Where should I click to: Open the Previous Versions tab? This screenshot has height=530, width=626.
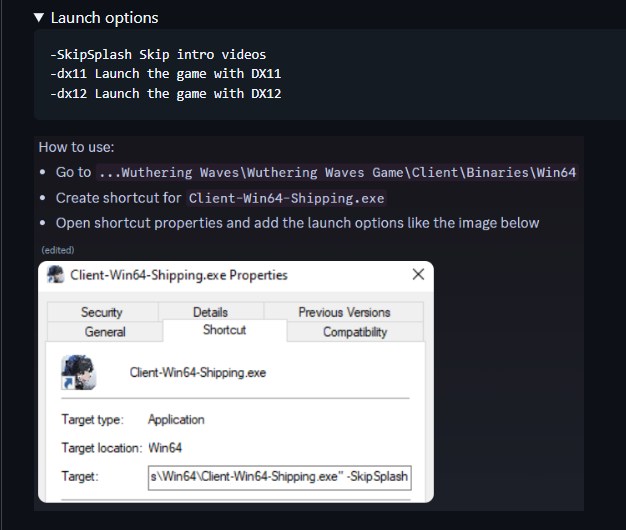[344, 312]
